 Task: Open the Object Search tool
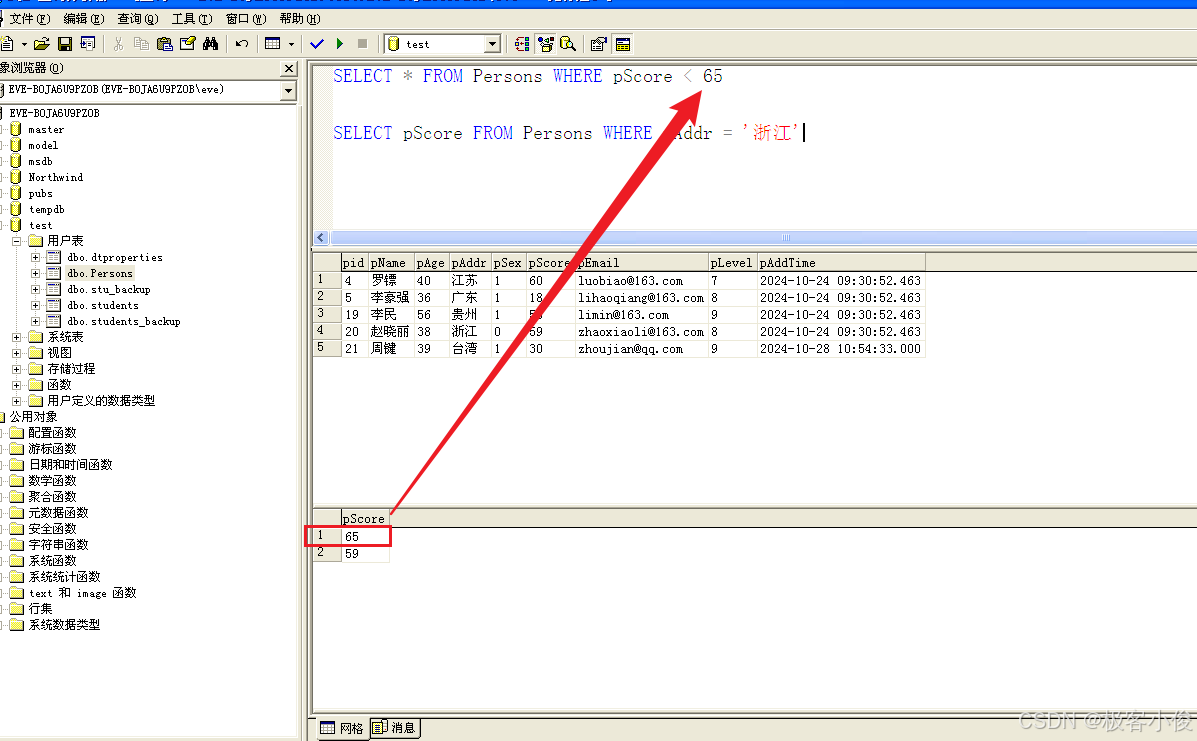click(568, 44)
